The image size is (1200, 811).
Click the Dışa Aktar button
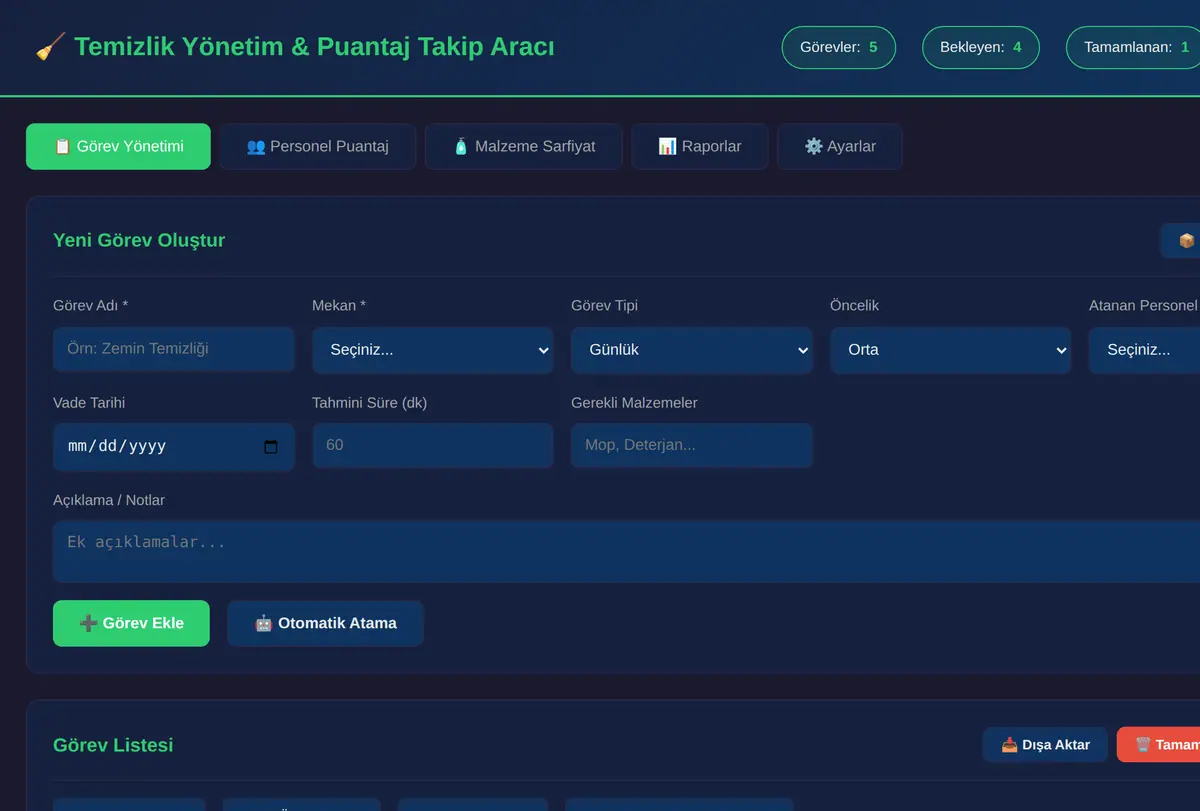click(1045, 745)
